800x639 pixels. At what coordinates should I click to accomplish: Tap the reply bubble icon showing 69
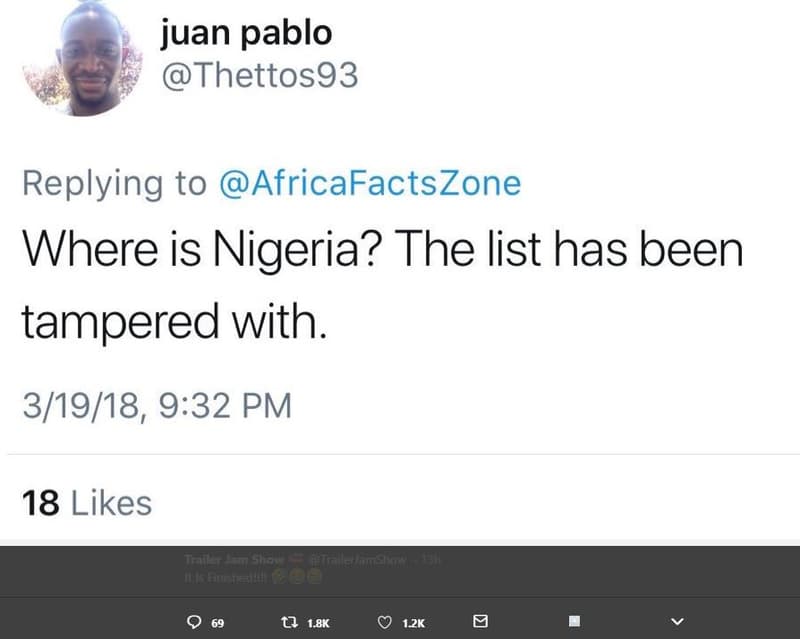pos(196,622)
